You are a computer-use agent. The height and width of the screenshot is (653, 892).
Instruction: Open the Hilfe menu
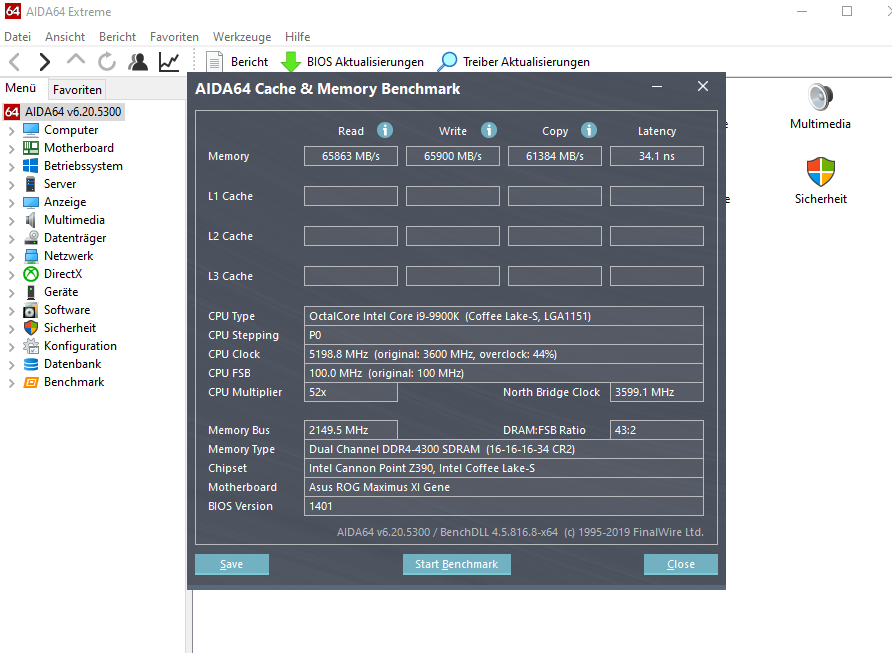click(298, 37)
